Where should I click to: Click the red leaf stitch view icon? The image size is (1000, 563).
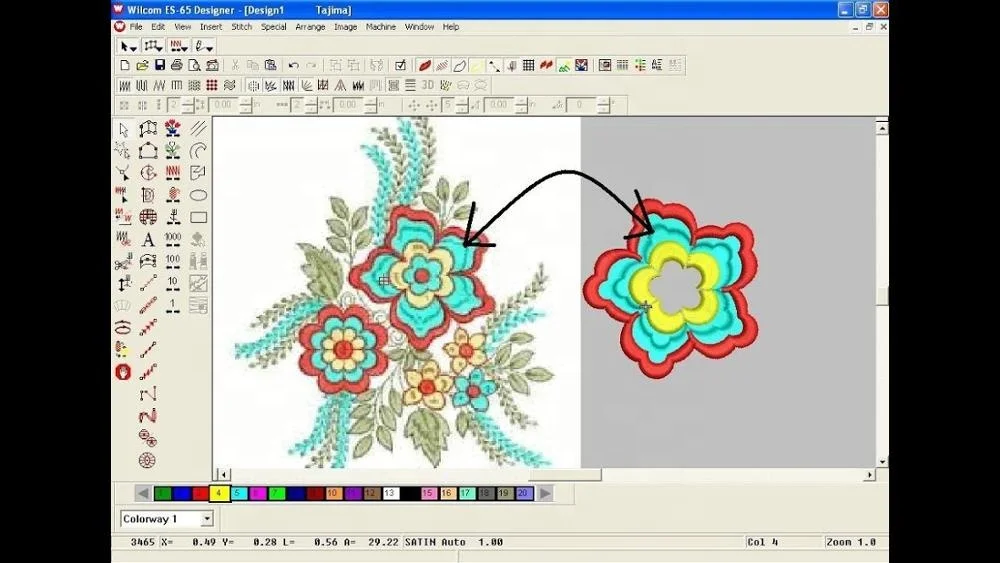(x=425, y=65)
